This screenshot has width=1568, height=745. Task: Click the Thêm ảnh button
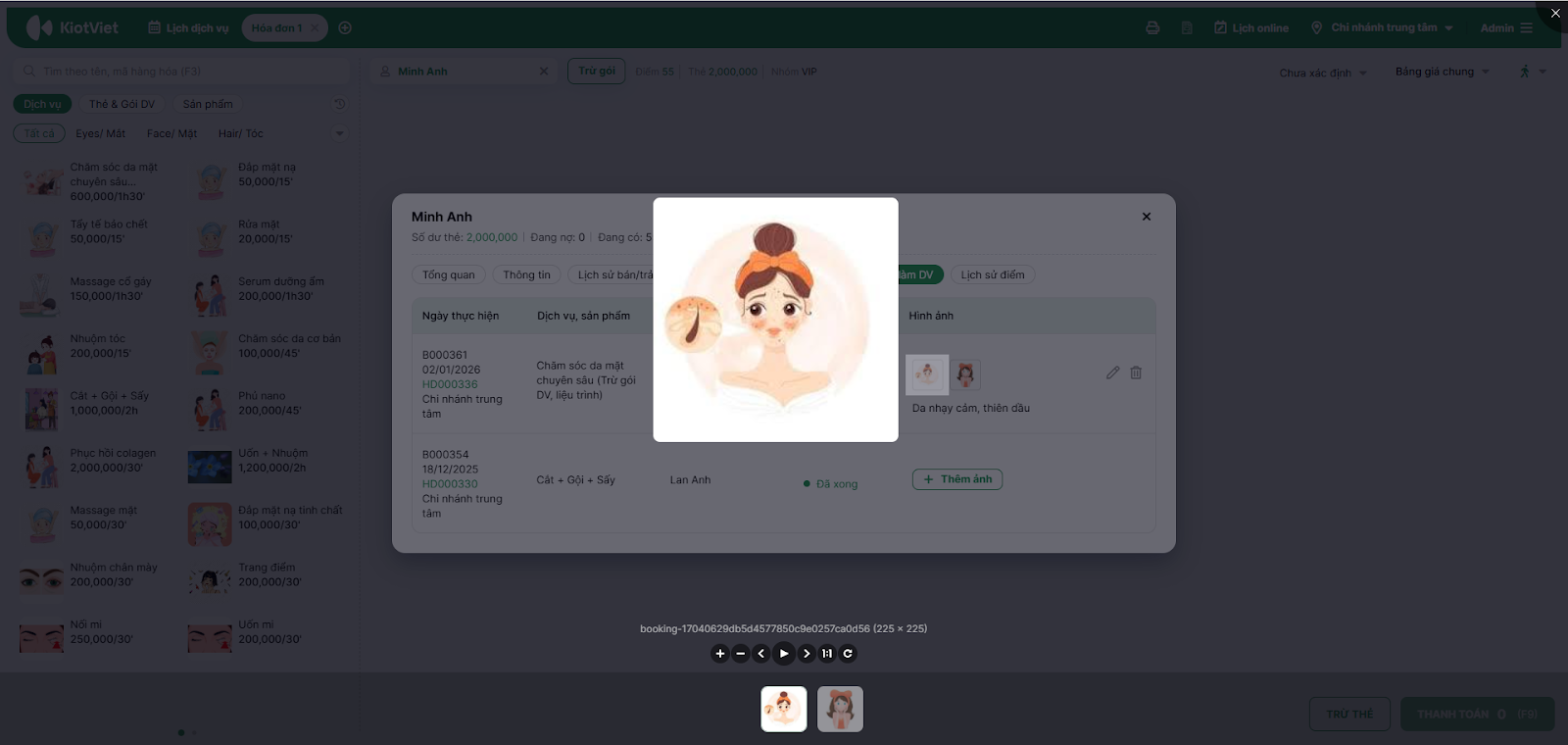[957, 479]
